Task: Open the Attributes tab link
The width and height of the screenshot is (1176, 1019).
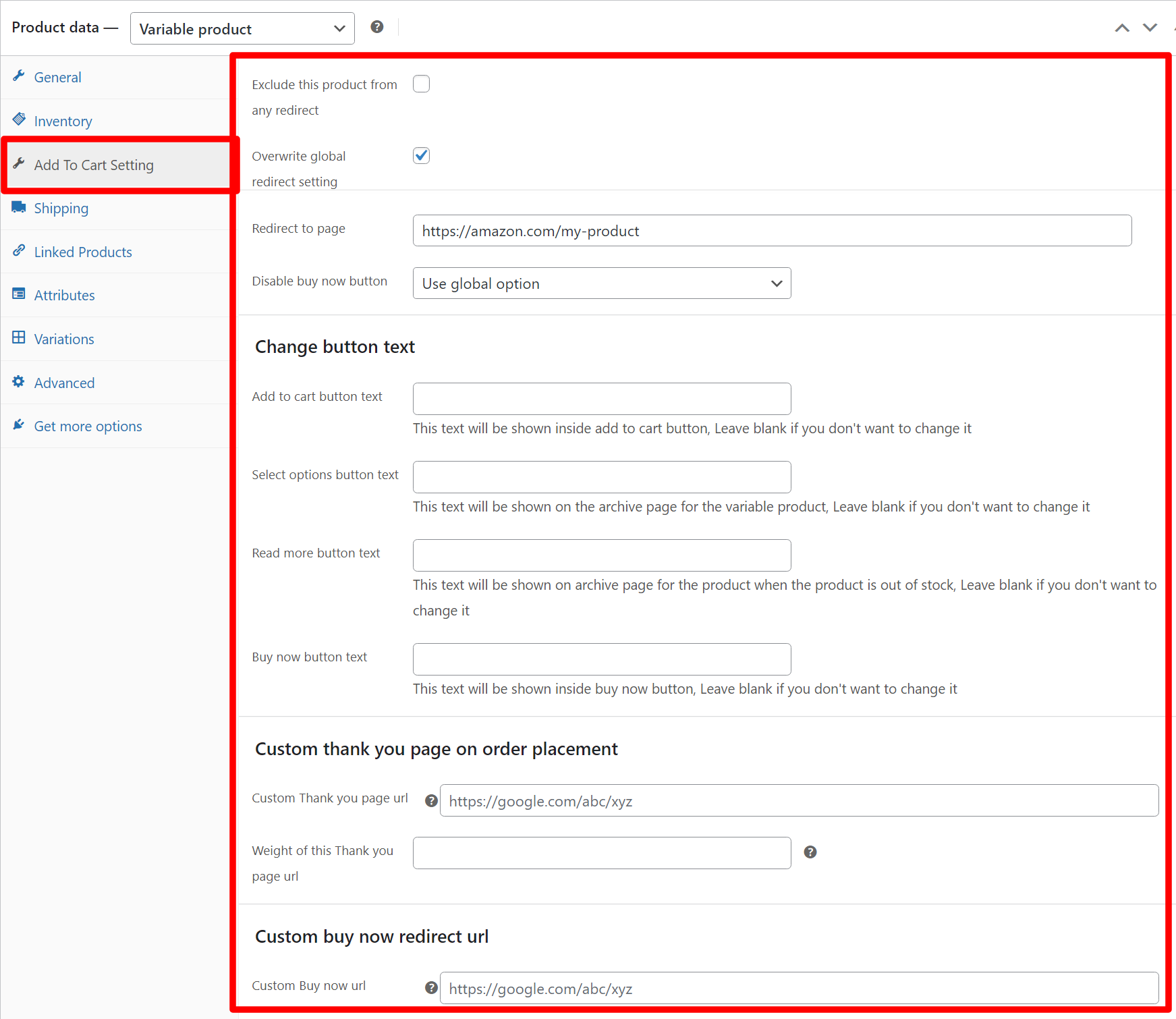Action: 64,296
